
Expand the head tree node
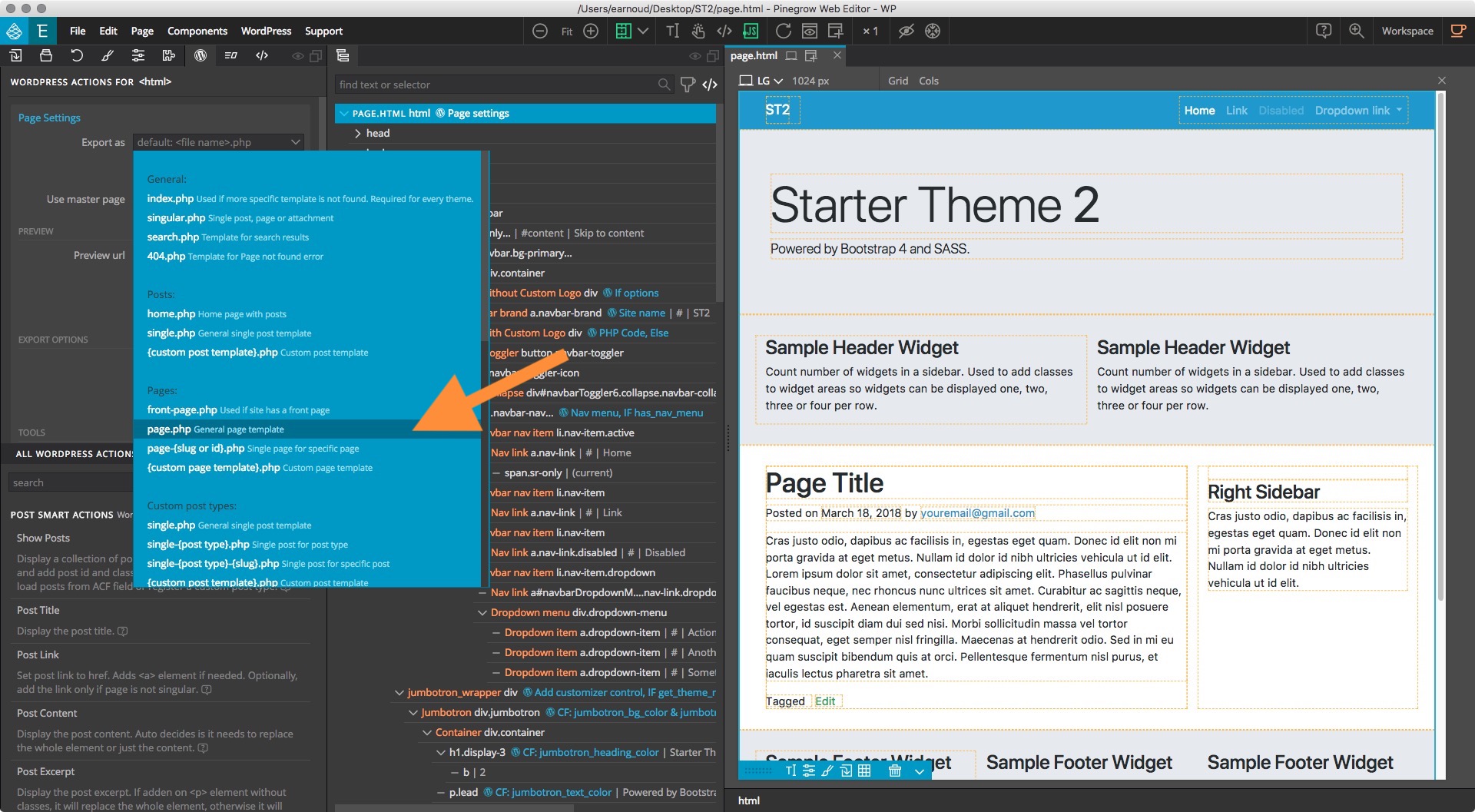tap(357, 133)
